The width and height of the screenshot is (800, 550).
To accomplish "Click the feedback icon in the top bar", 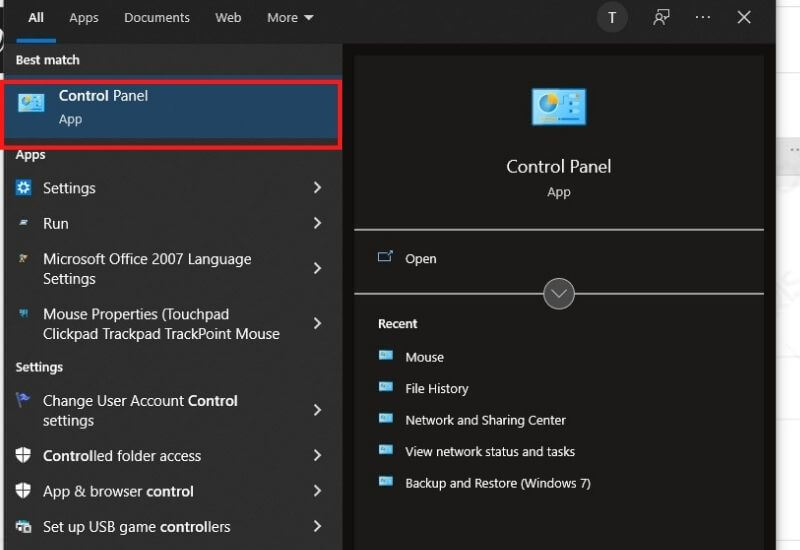I will [x=661, y=17].
